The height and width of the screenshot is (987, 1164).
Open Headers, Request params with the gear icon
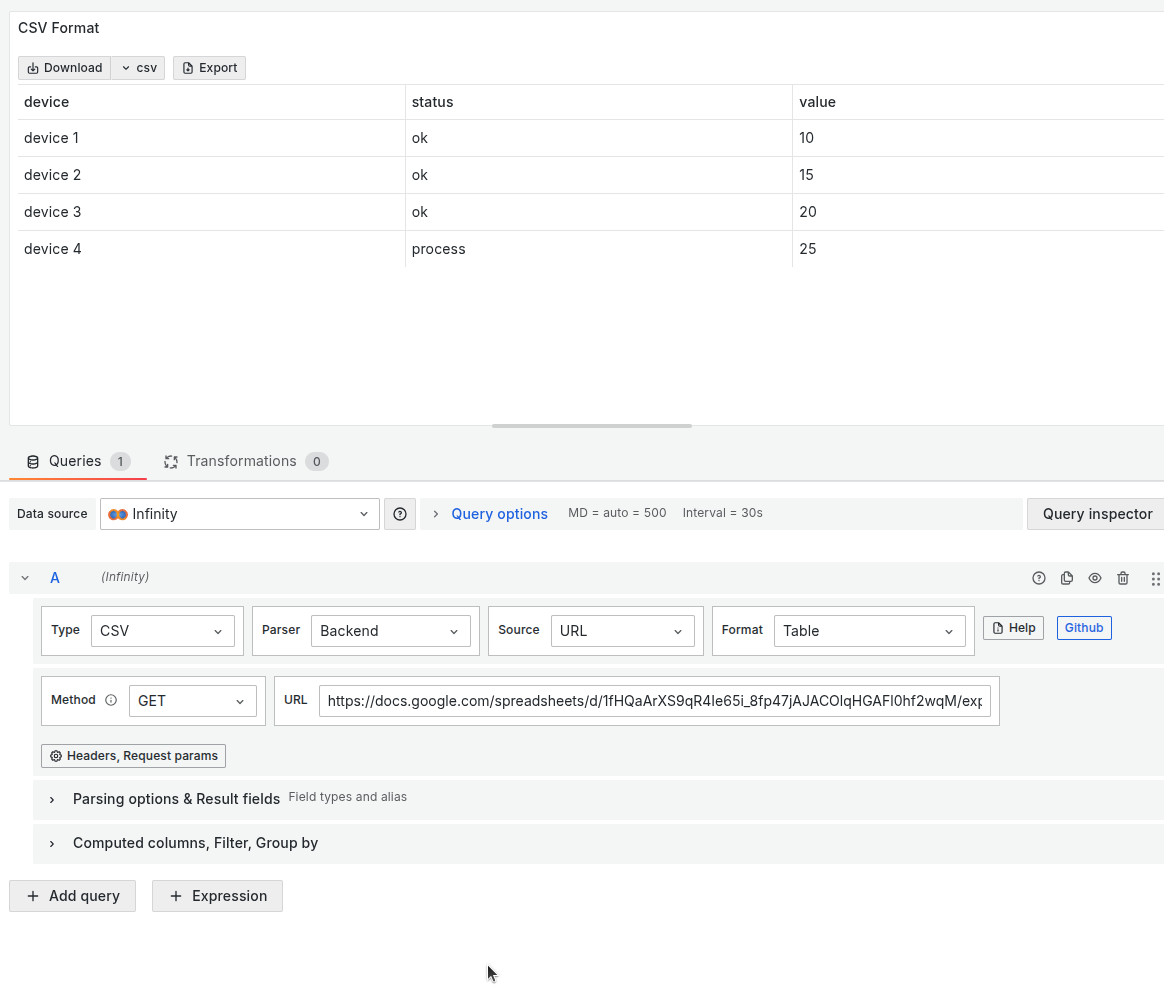point(55,755)
